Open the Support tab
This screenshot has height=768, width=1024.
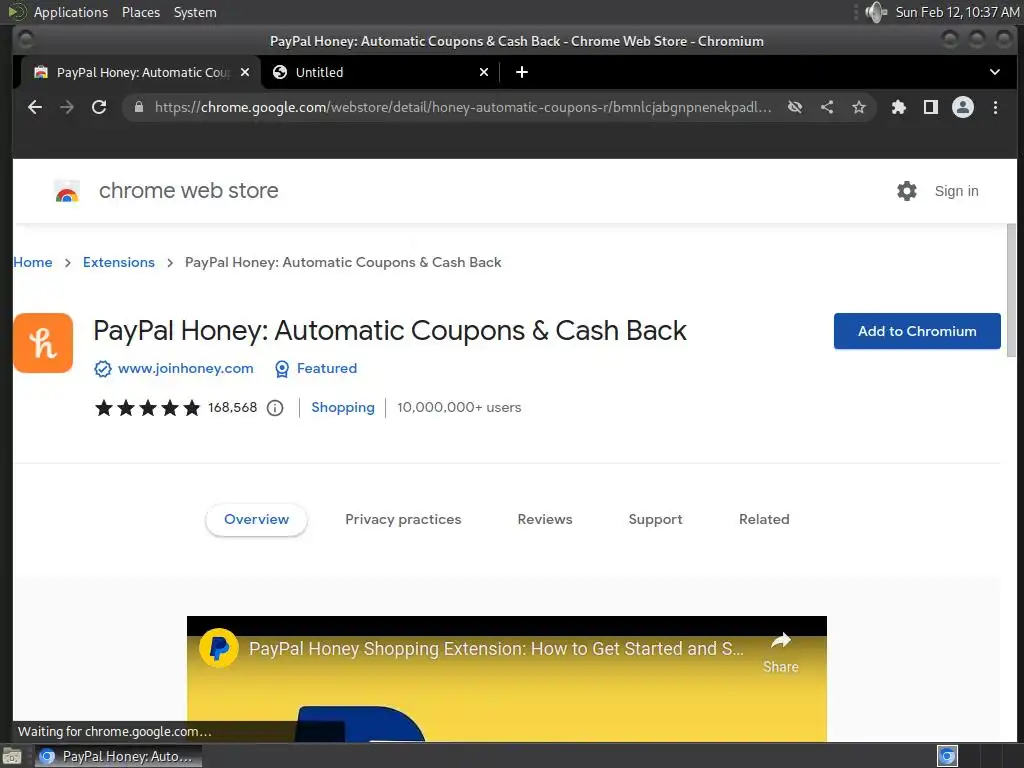point(655,520)
